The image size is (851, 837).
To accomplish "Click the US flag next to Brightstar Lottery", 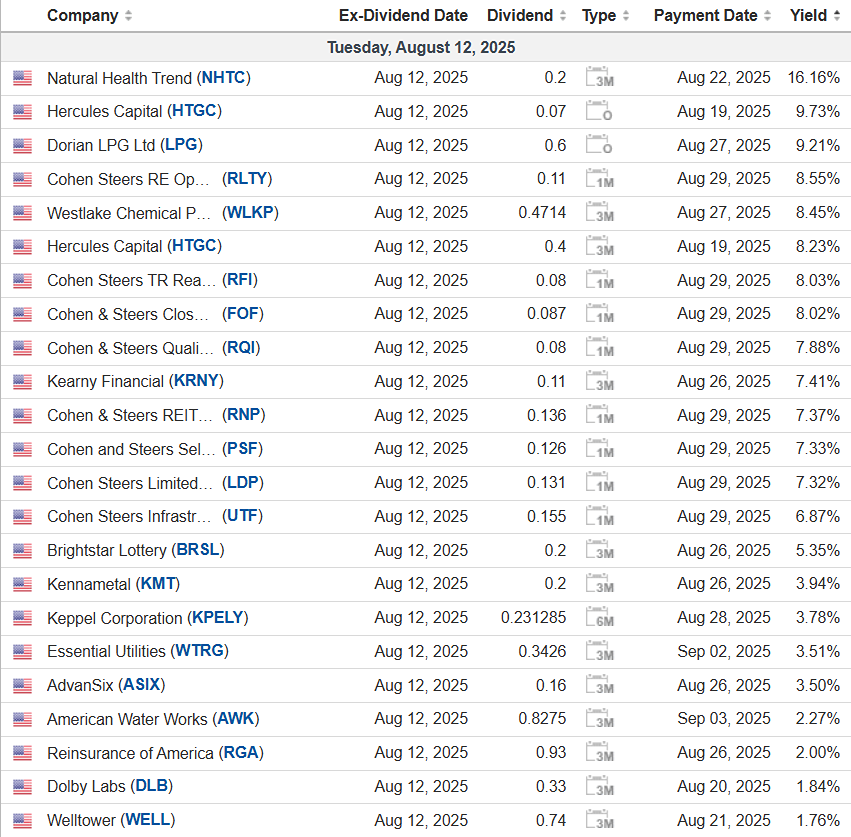I will (22, 551).
